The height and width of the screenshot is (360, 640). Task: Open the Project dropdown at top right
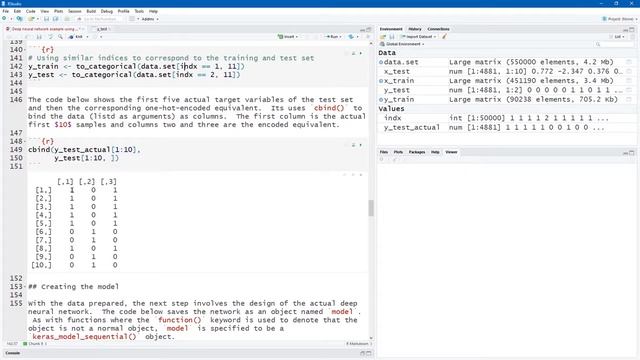tap(620, 19)
